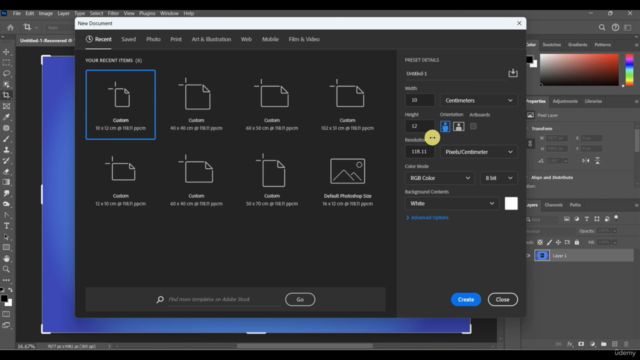Open the Filter menu
The height and width of the screenshot is (360, 640).
pyautogui.click(x=113, y=13)
